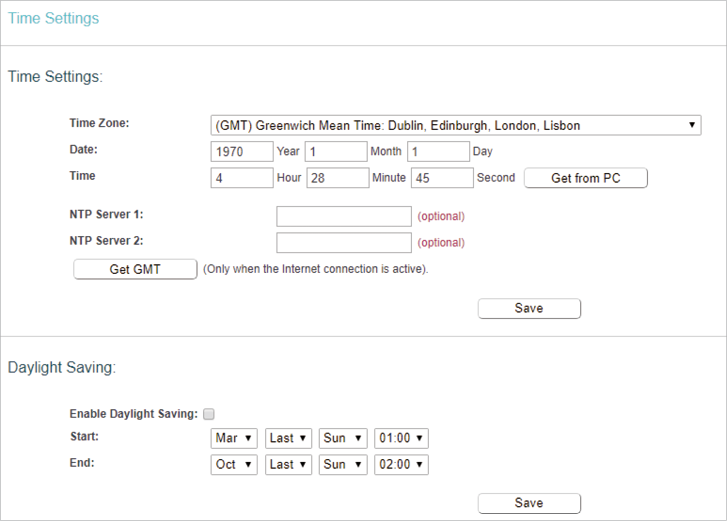This screenshot has height=521, width=727.
Task: Click the Month input field
Action: (x=336, y=152)
